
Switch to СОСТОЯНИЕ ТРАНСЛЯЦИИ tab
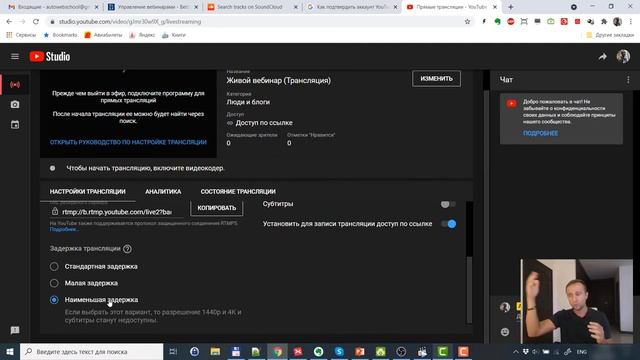(x=238, y=191)
